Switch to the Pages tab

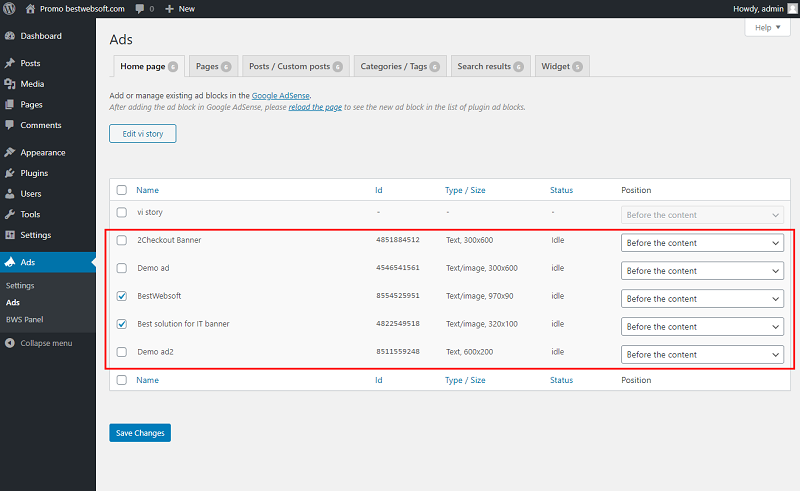tap(213, 66)
